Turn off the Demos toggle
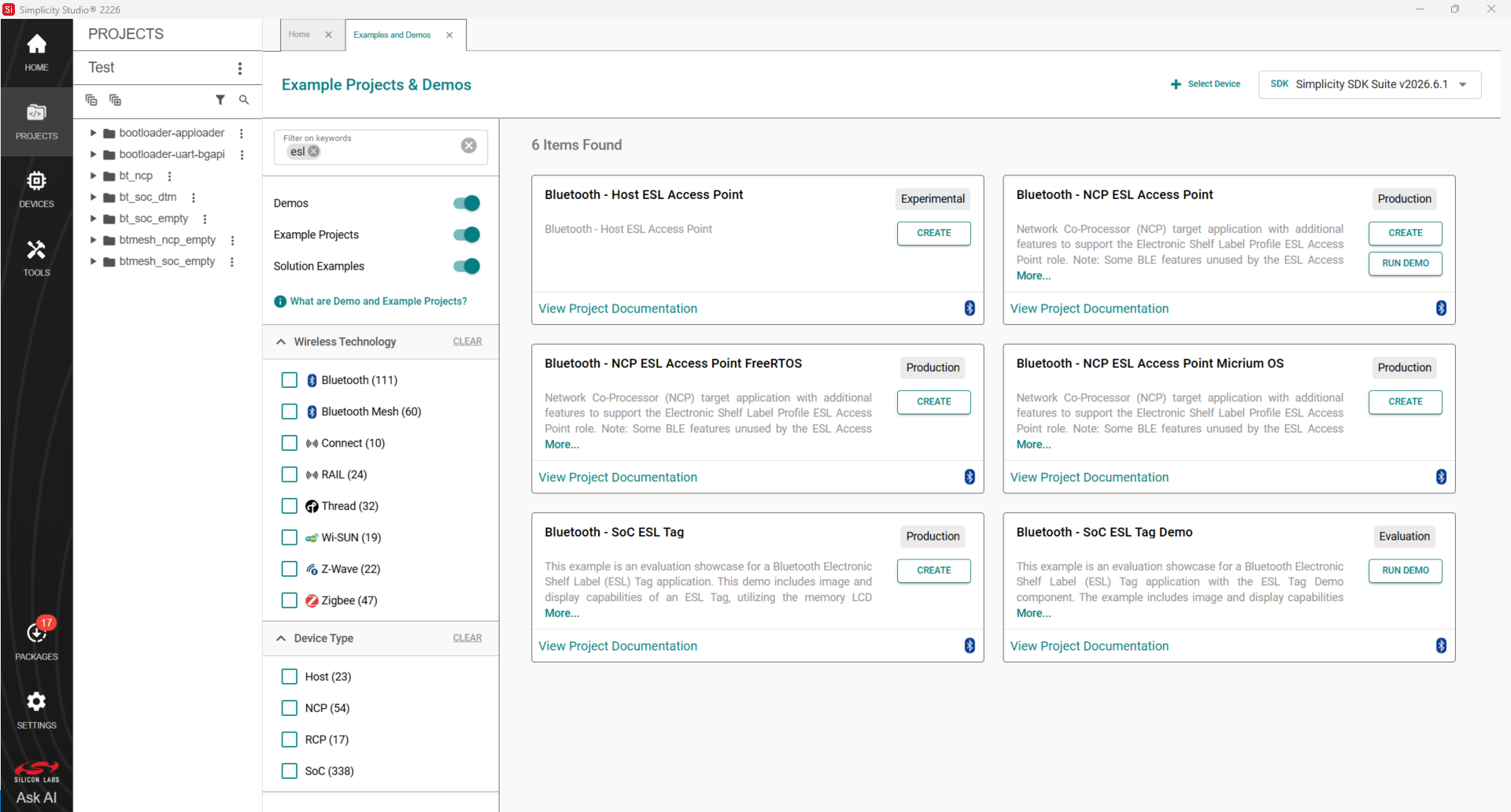1511x812 pixels. coord(467,204)
